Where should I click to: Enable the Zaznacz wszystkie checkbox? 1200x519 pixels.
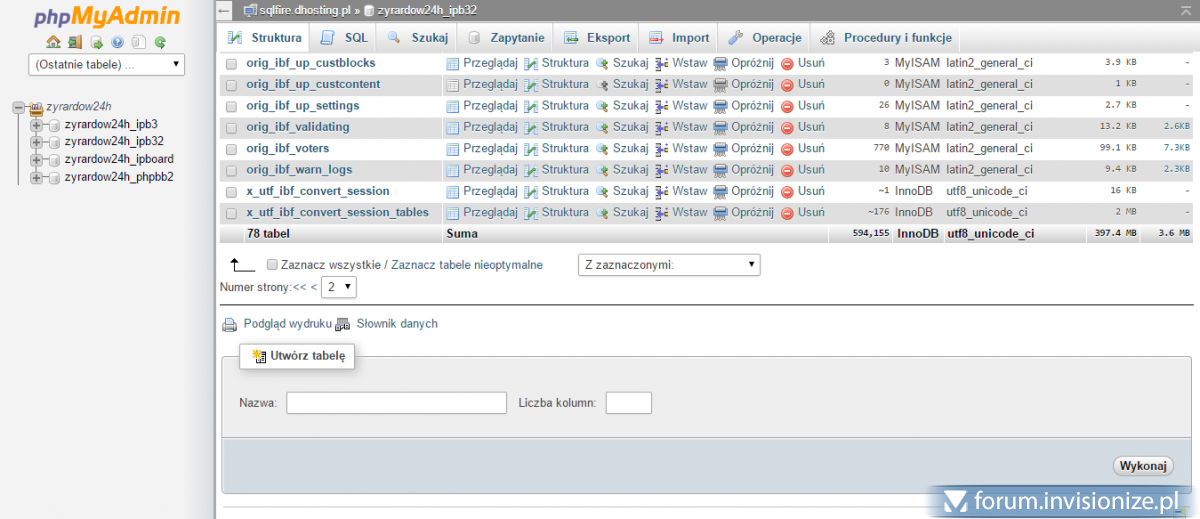(272, 265)
